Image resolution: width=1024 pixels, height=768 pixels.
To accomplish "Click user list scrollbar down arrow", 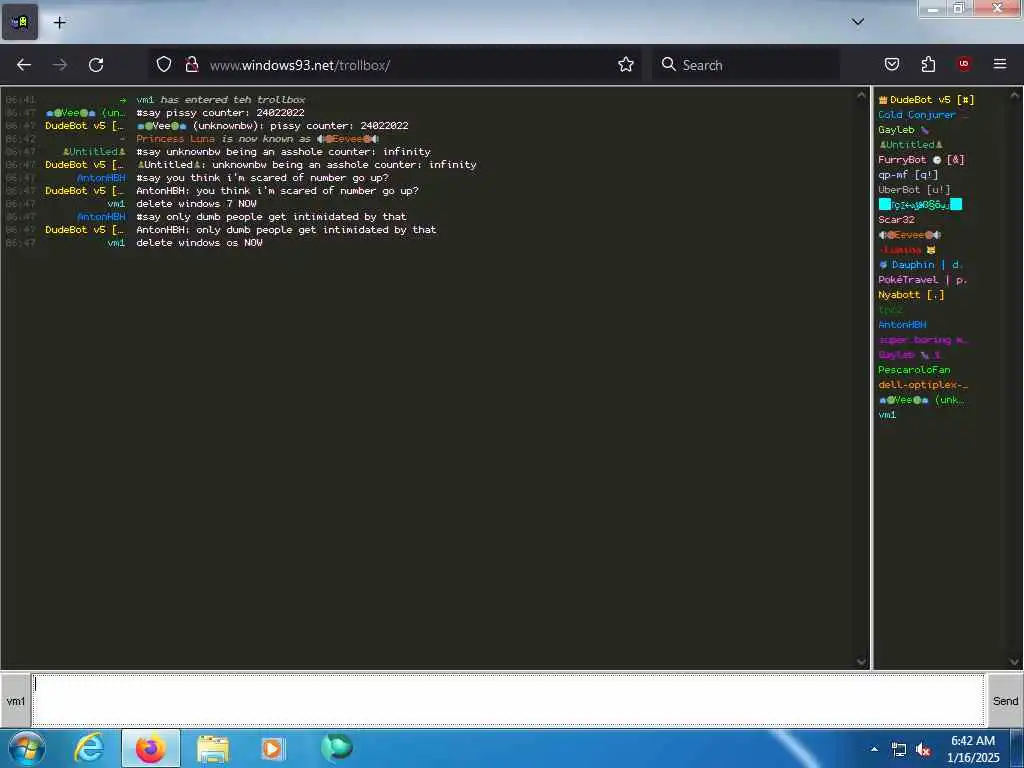I will point(1015,662).
